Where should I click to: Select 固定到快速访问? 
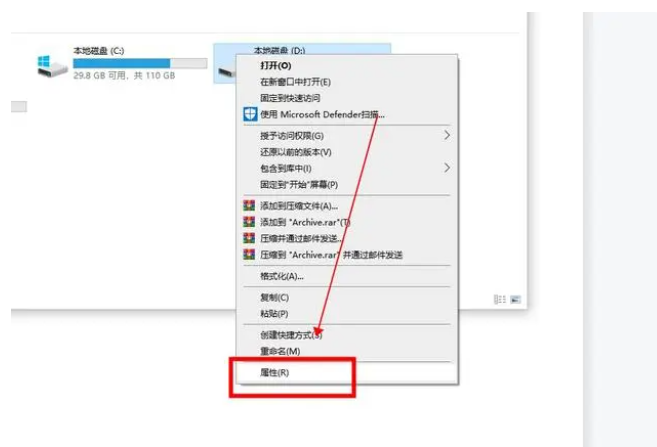pos(290,98)
